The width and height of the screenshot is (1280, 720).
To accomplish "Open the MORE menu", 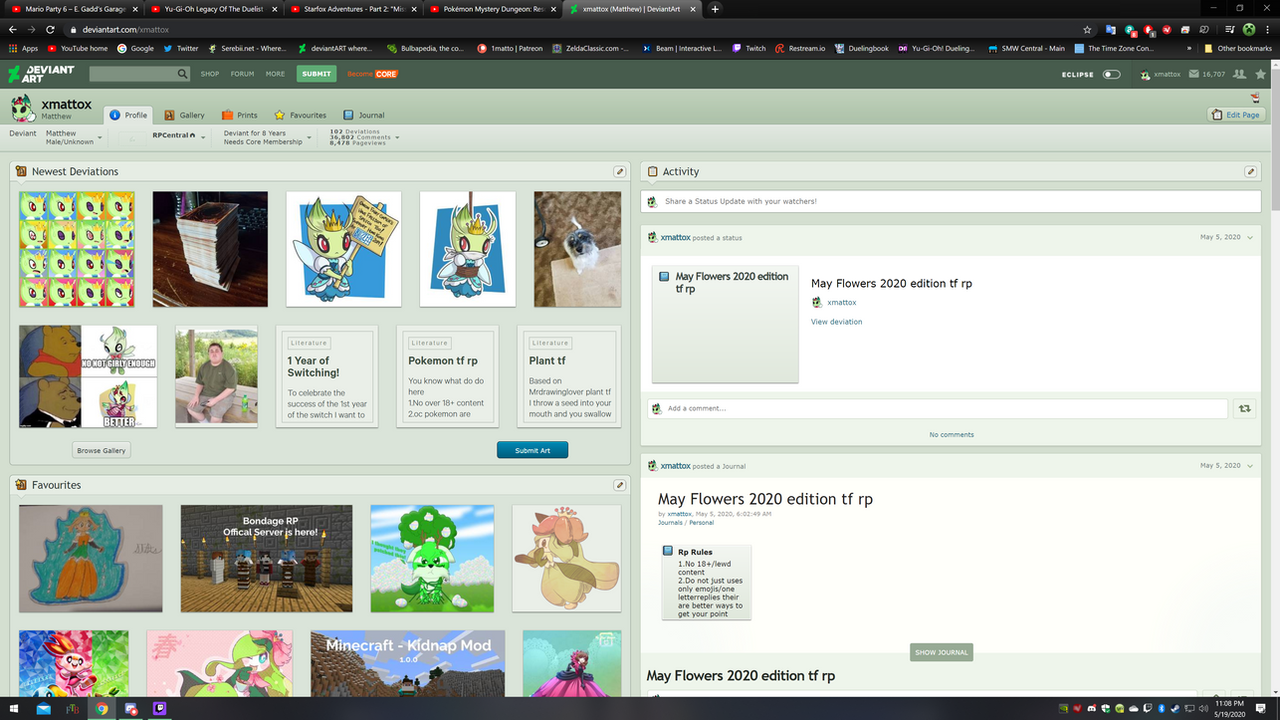I will [x=275, y=74].
